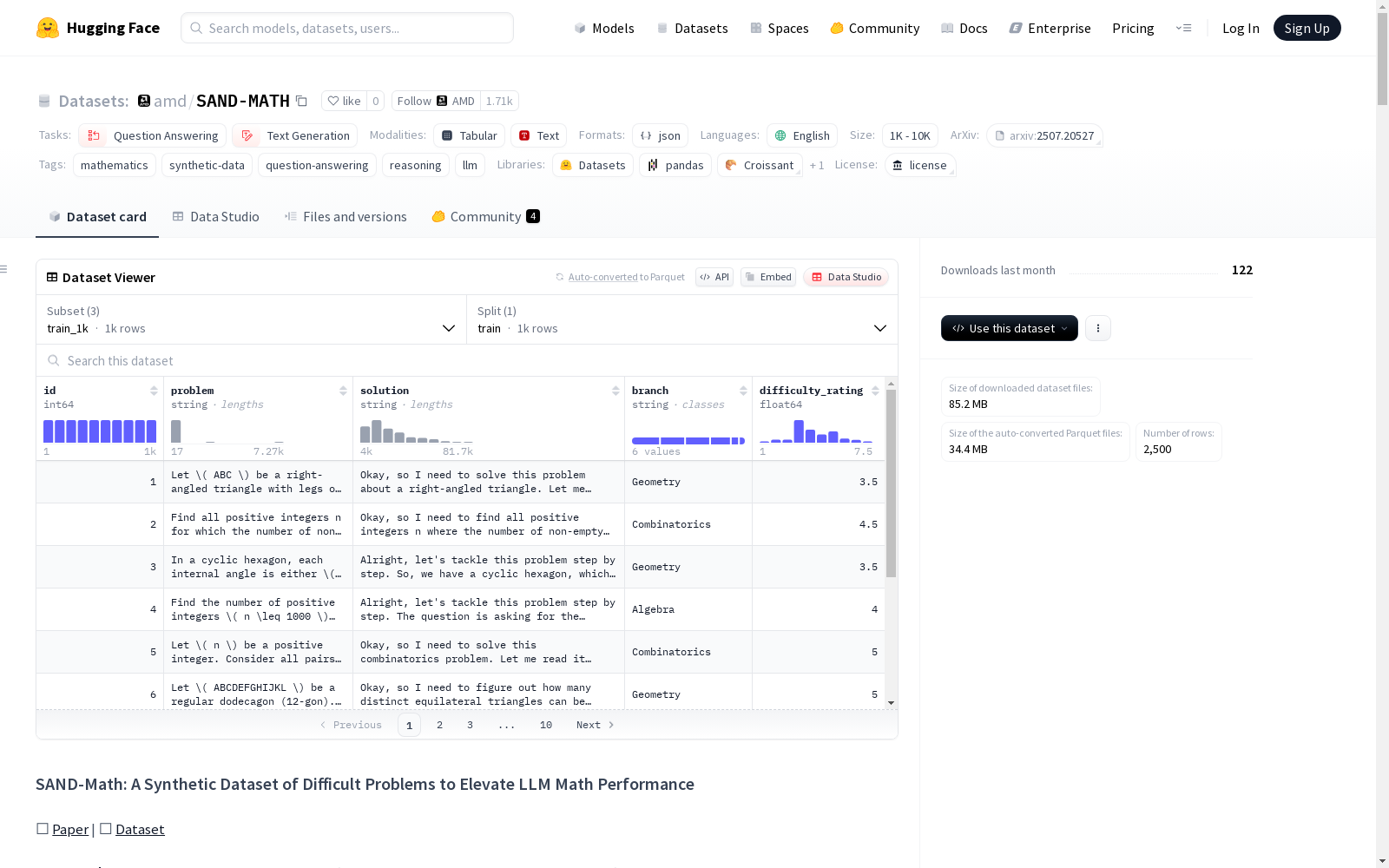Open Spaces in the top navigation

click(x=780, y=28)
